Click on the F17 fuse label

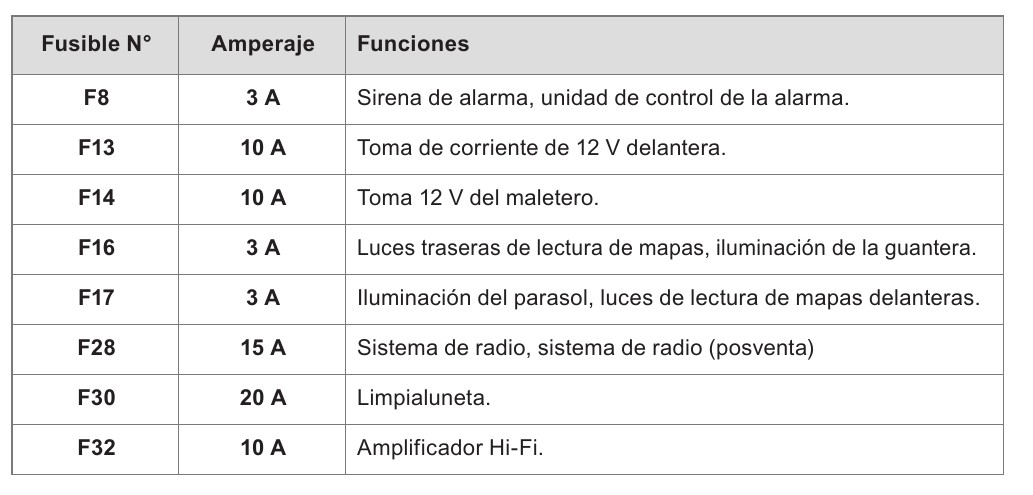tap(96, 298)
